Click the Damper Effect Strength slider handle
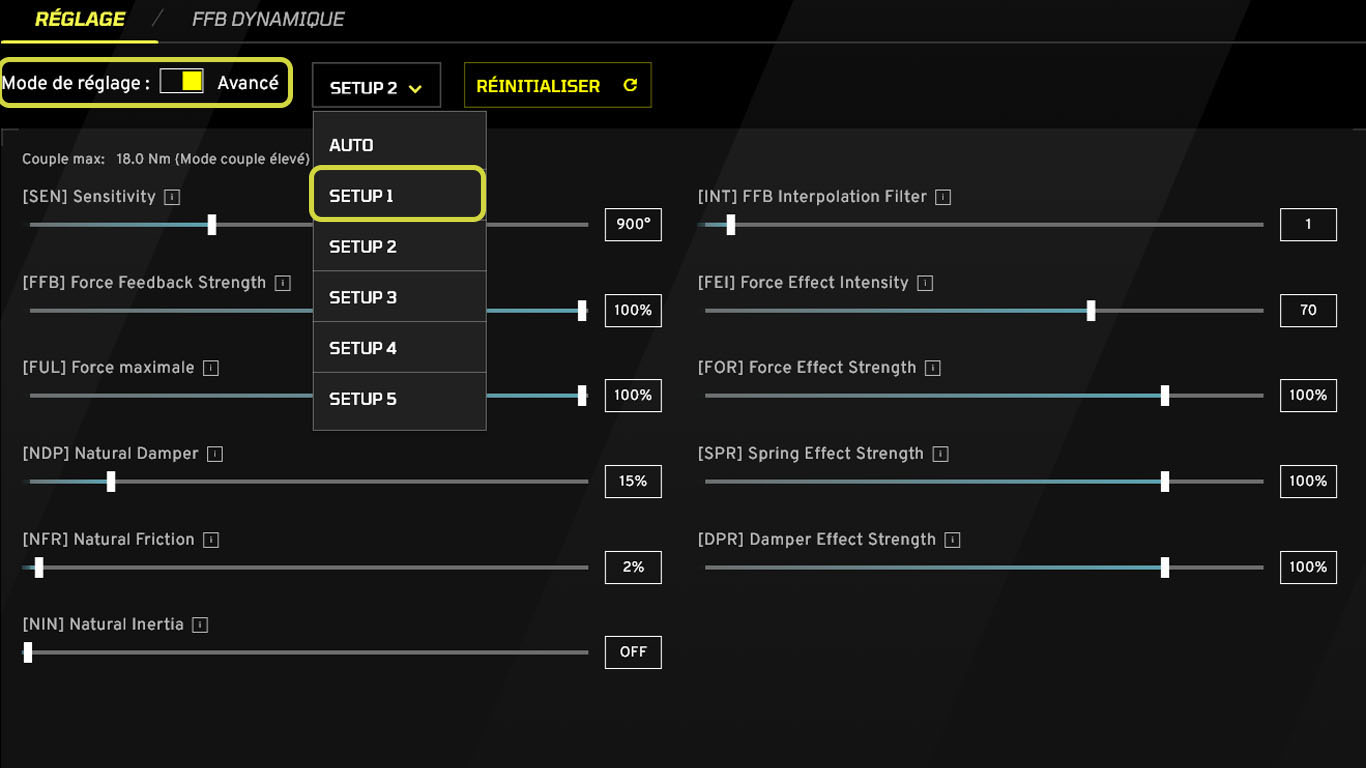Image resolution: width=1366 pixels, height=768 pixels. tap(1165, 567)
